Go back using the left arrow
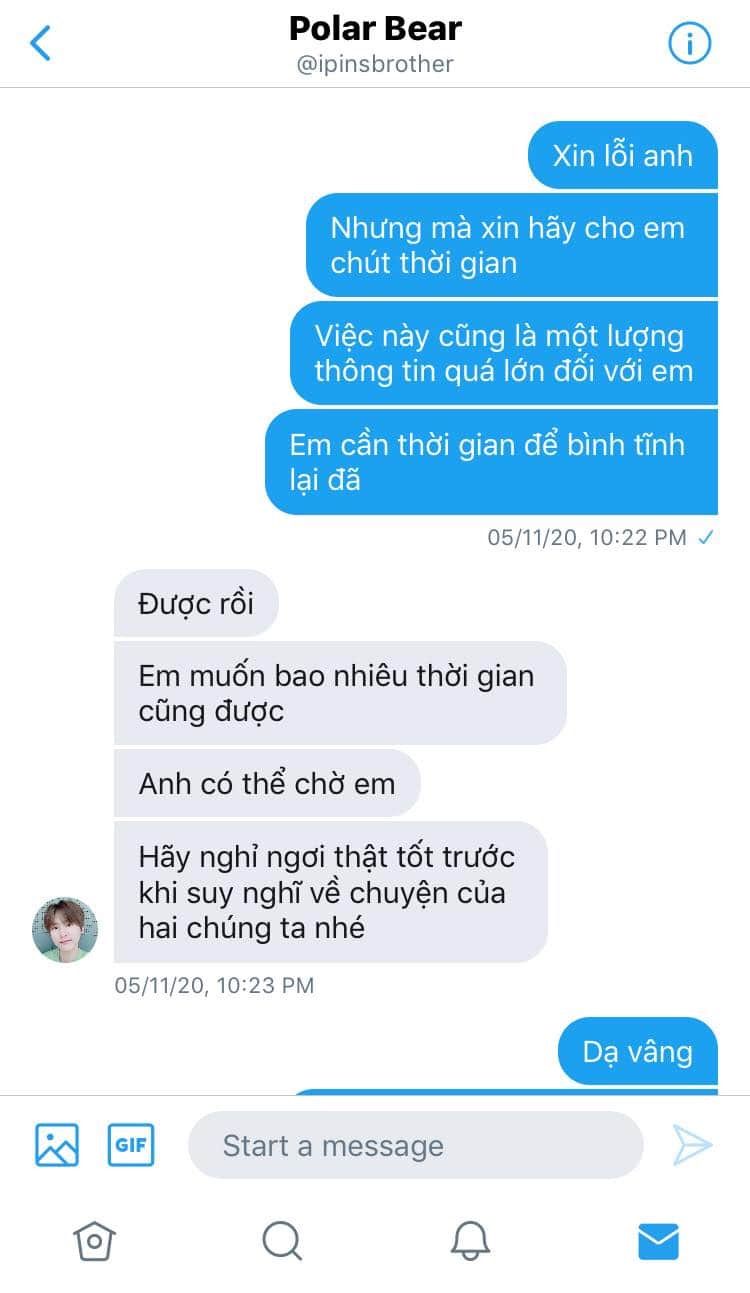The height and width of the screenshot is (1293, 750). (x=40, y=43)
